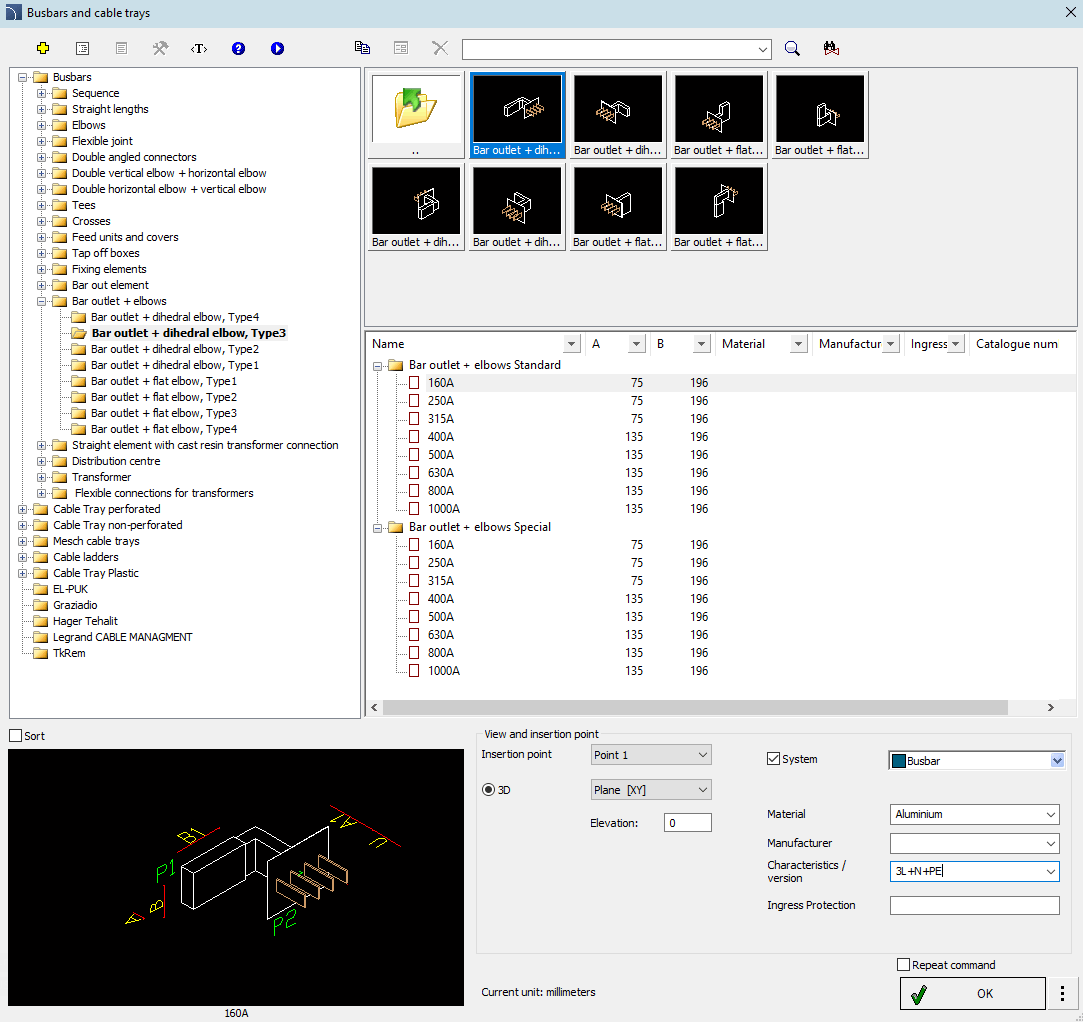
Task: Click the left arrow of the horizontal scrollbar
Action: (x=374, y=707)
